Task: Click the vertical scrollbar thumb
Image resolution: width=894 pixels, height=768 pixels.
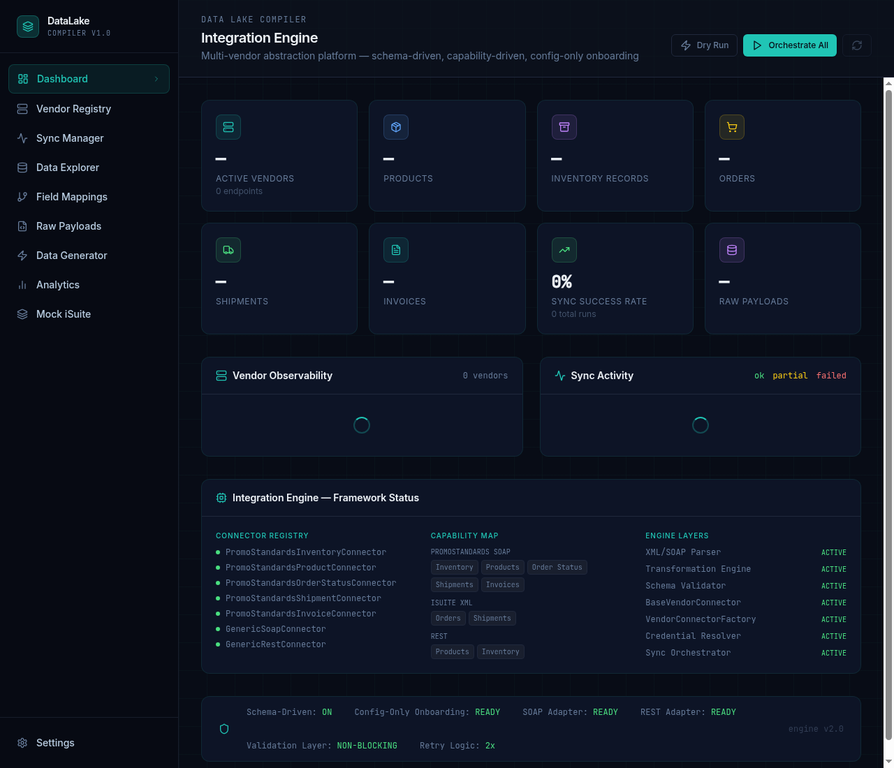Action: coord(888,415)
